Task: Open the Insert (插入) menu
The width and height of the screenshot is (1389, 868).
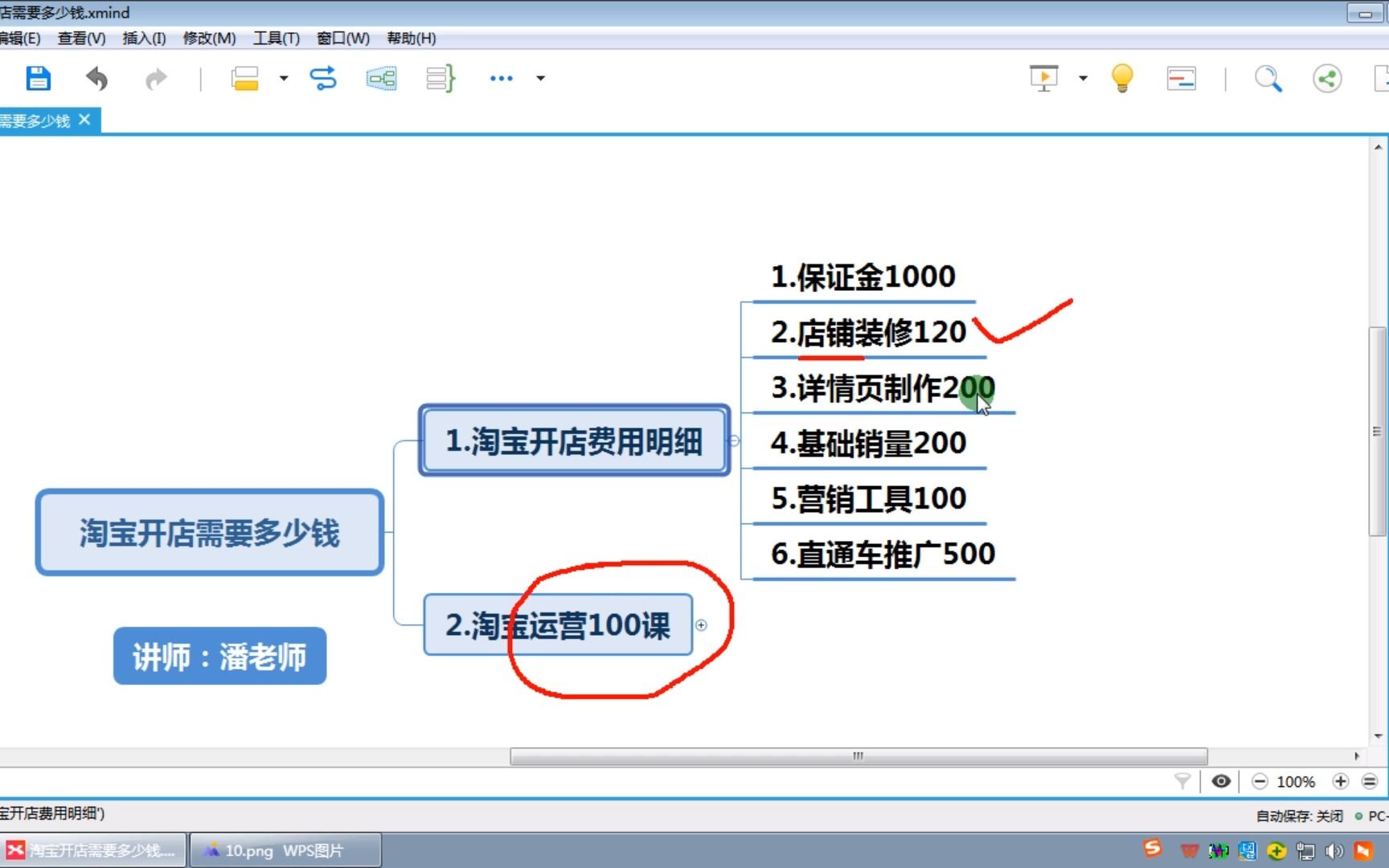Action: click(x=145, y=38)
